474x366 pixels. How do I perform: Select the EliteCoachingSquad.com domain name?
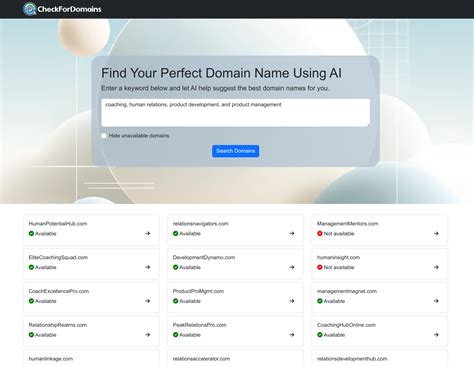58,257
